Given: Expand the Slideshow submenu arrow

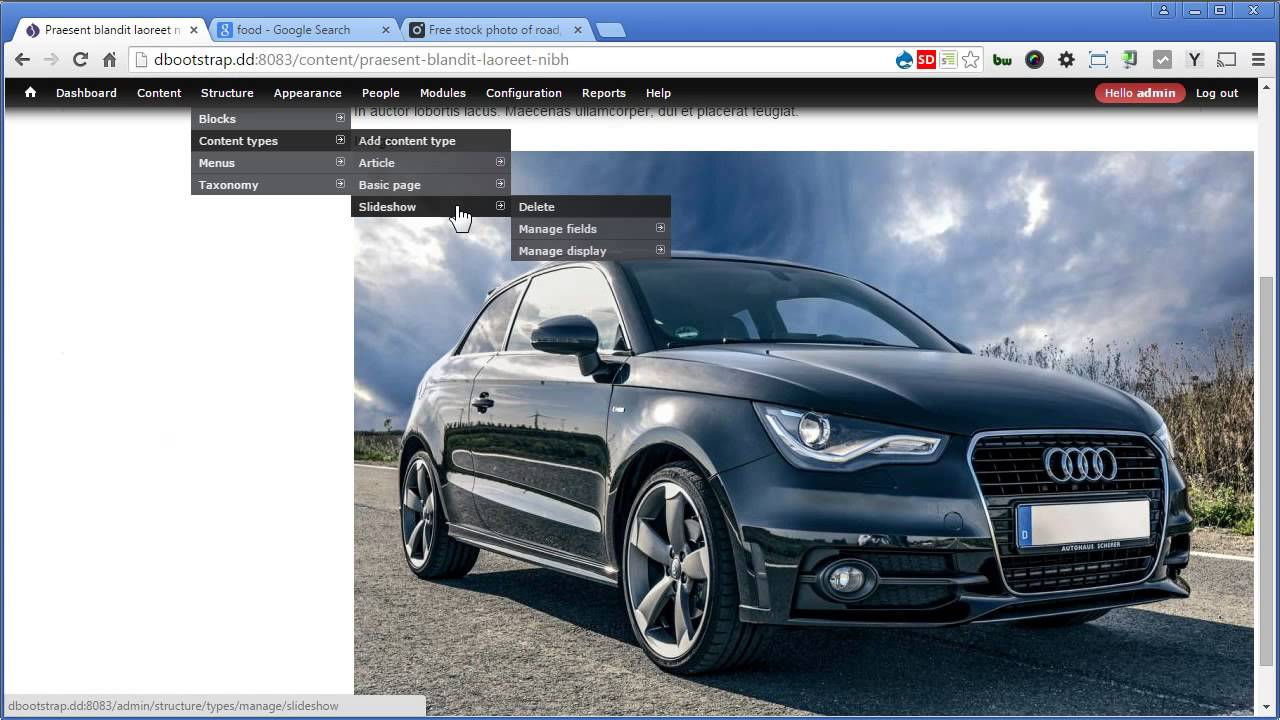Looking at the screenshot, I should (500, 206).
